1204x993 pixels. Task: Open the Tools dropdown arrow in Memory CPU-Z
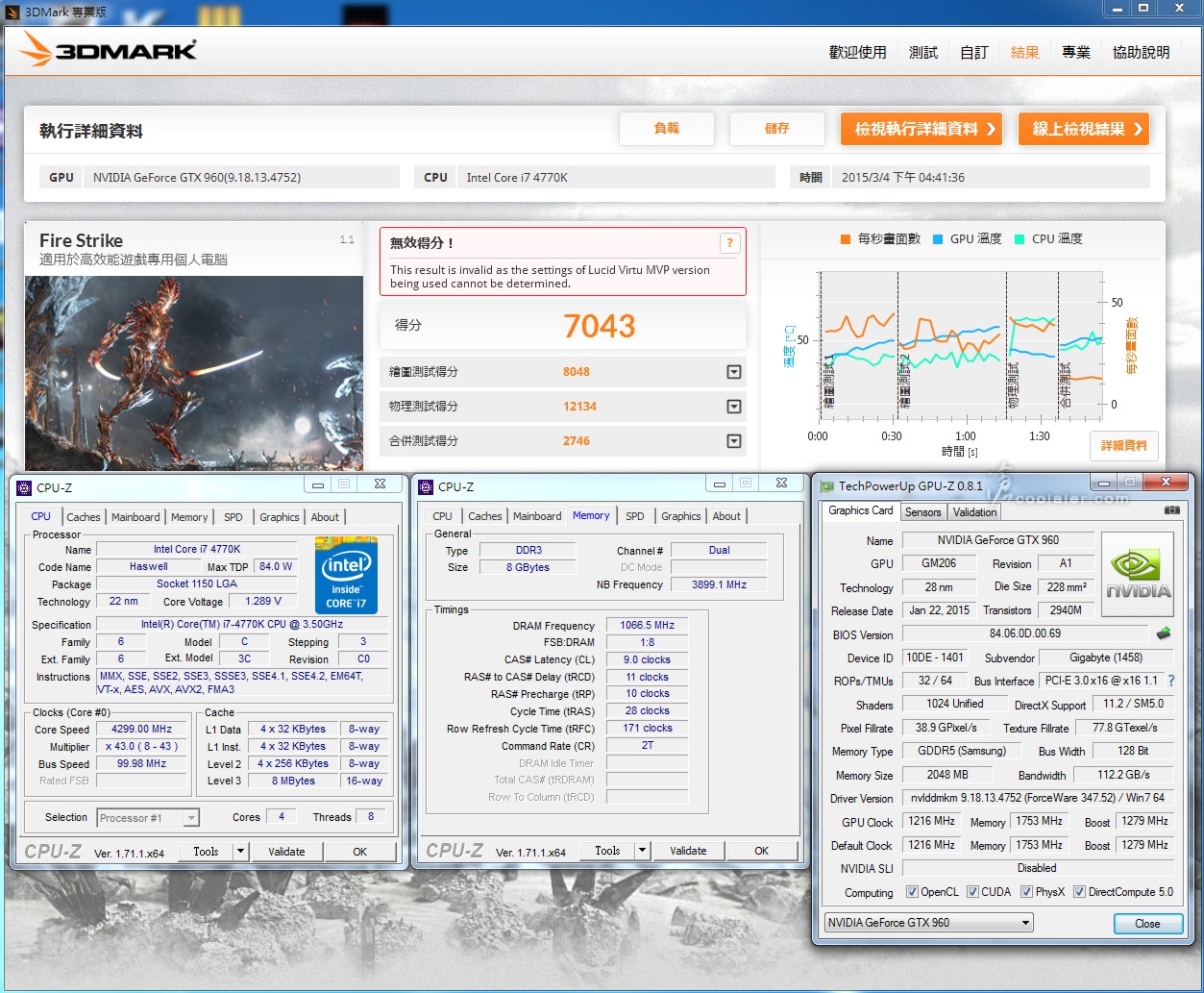pos(642,851)
